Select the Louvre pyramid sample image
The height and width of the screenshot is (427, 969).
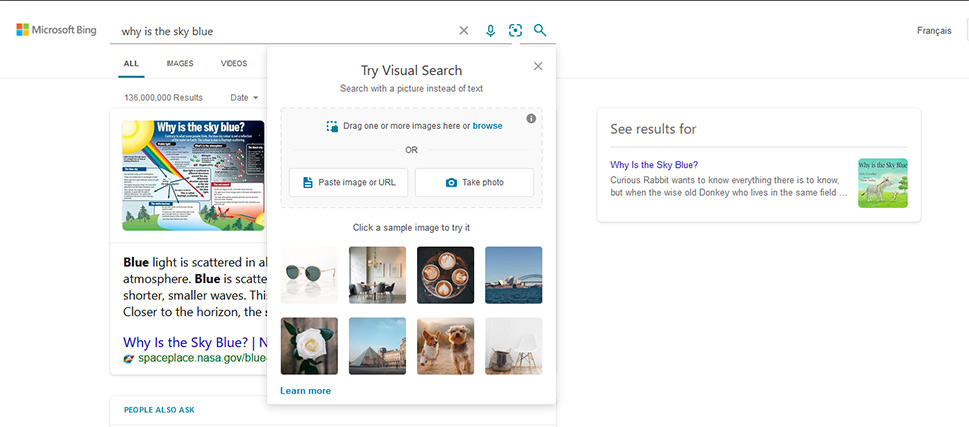377,346
